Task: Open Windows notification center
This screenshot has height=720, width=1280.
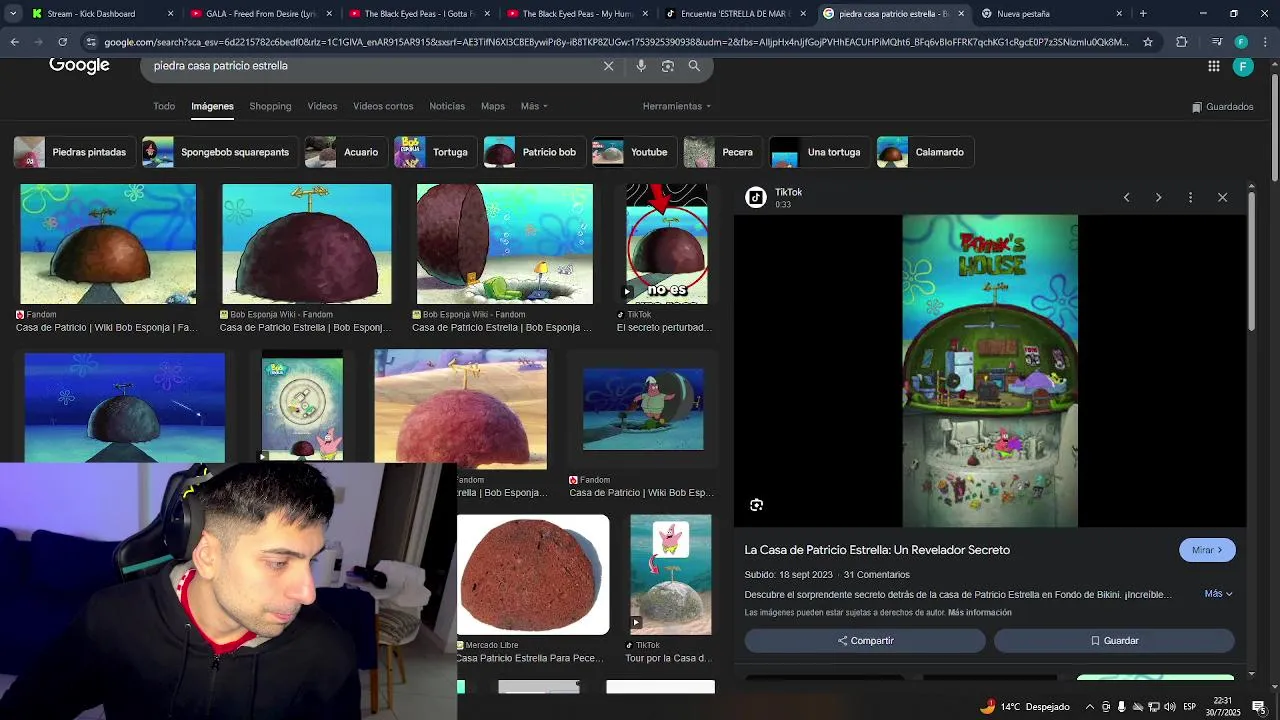Action: click(x=1258, y=707)
